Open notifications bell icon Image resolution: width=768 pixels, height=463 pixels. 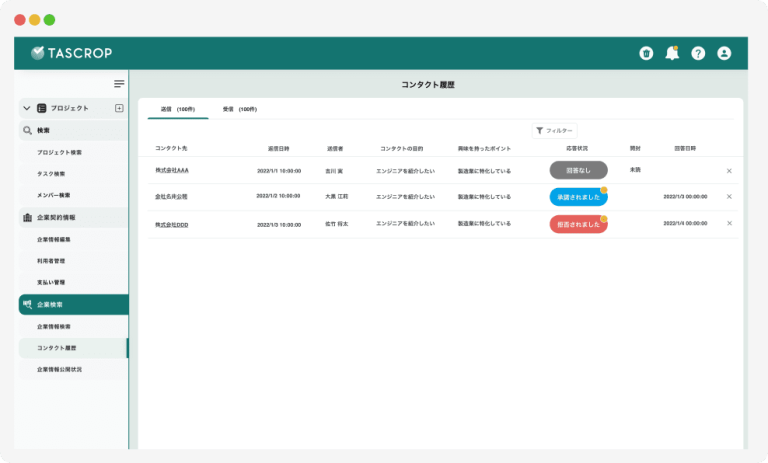(x=672, y=53)
